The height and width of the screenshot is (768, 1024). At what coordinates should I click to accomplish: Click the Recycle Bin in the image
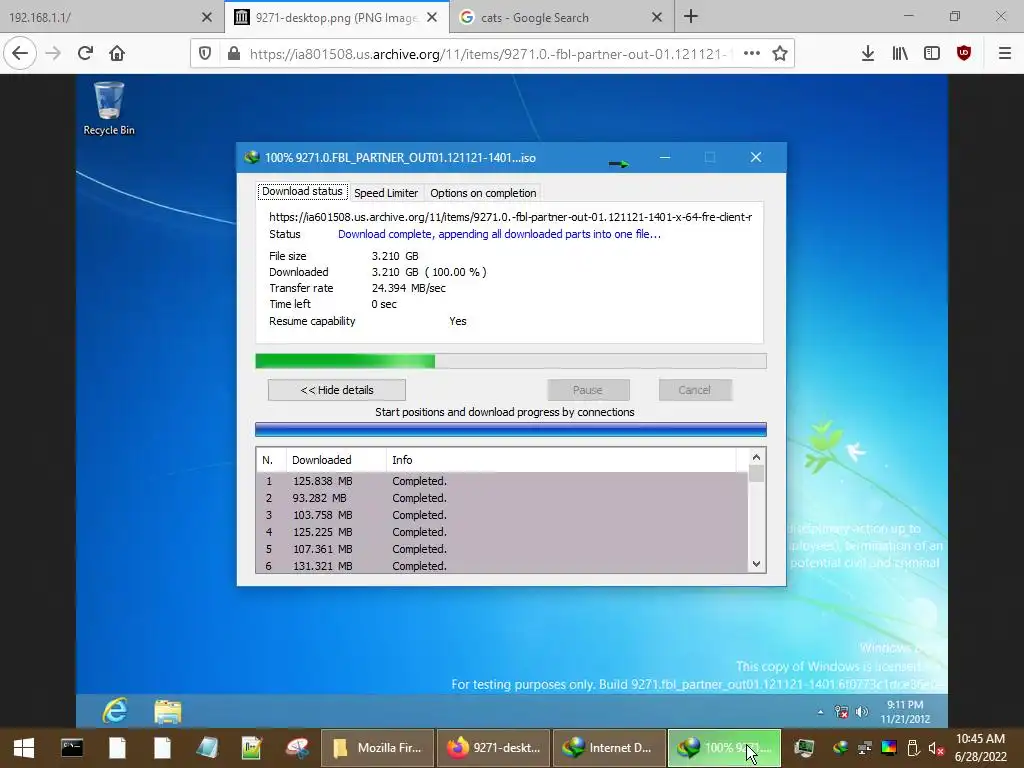[108, 108]
